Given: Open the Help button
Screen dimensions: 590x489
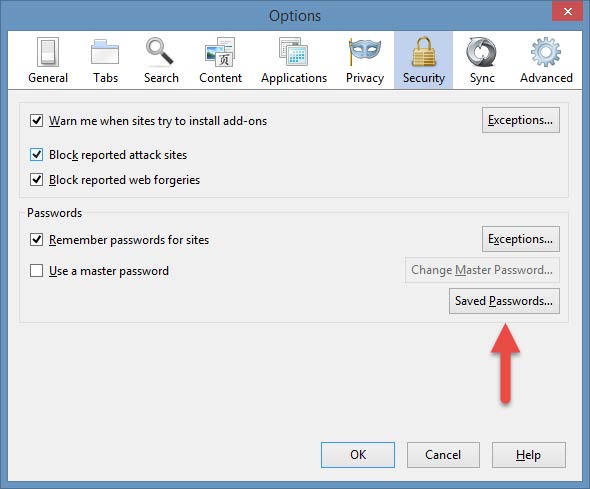Looking at the screenshot, I should (529, 455).
